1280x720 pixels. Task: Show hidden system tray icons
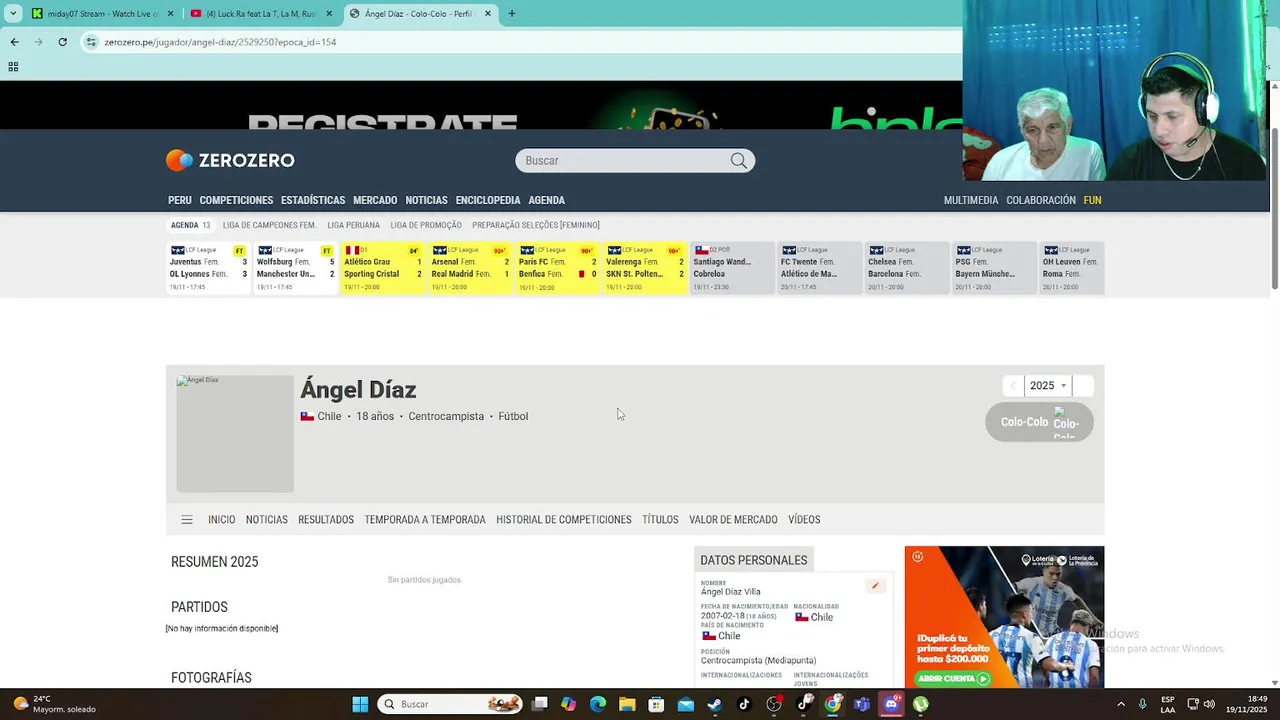(x=1120, y=704)
